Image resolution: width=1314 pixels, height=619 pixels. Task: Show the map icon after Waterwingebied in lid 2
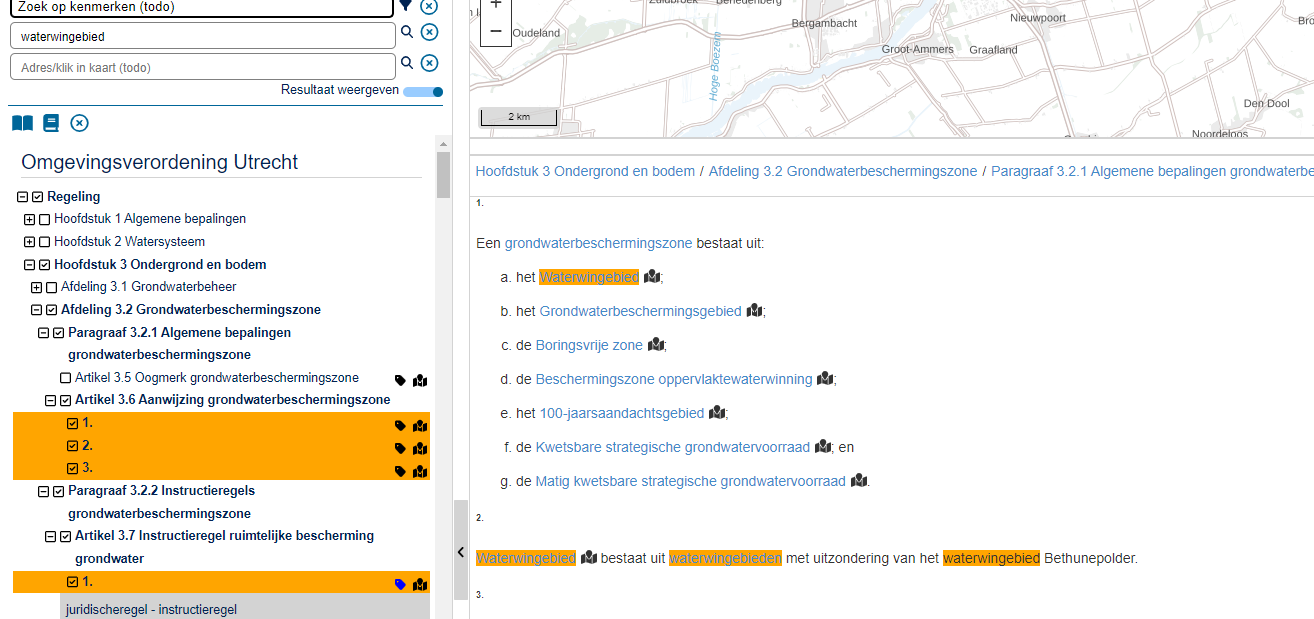[589, 558]
